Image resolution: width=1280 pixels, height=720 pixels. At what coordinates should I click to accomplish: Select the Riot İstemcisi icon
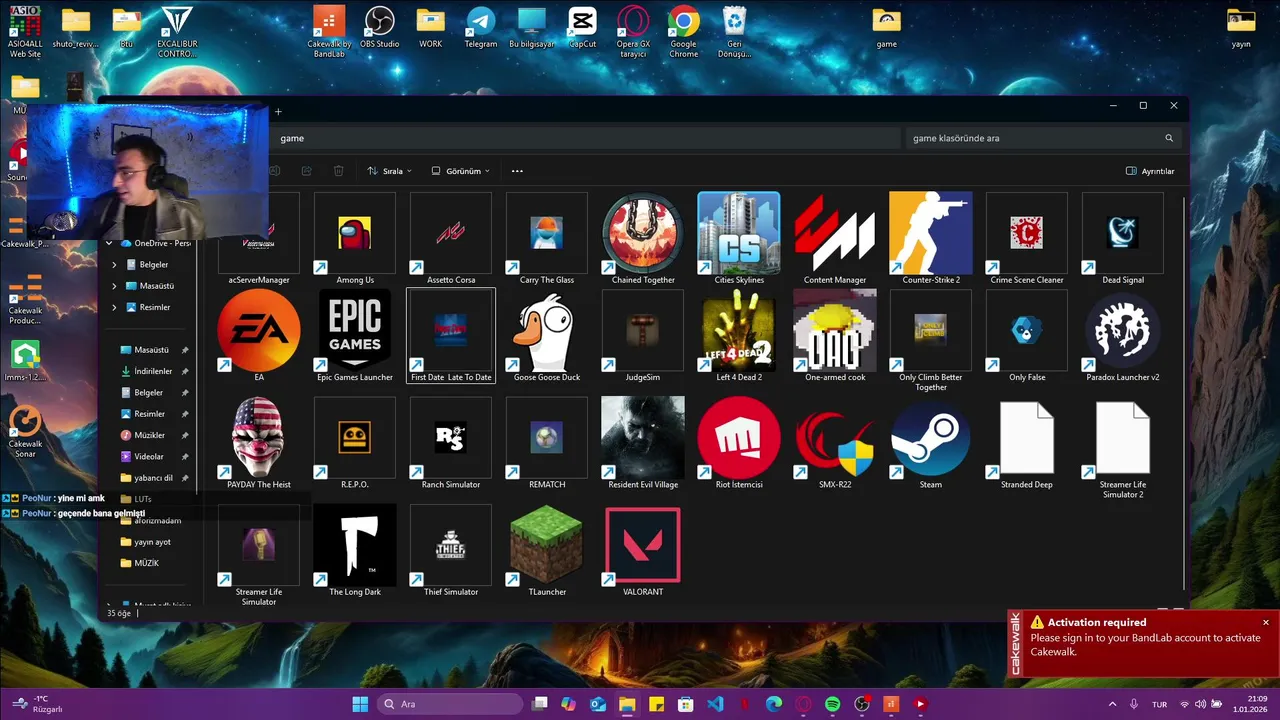pos(739,438)
